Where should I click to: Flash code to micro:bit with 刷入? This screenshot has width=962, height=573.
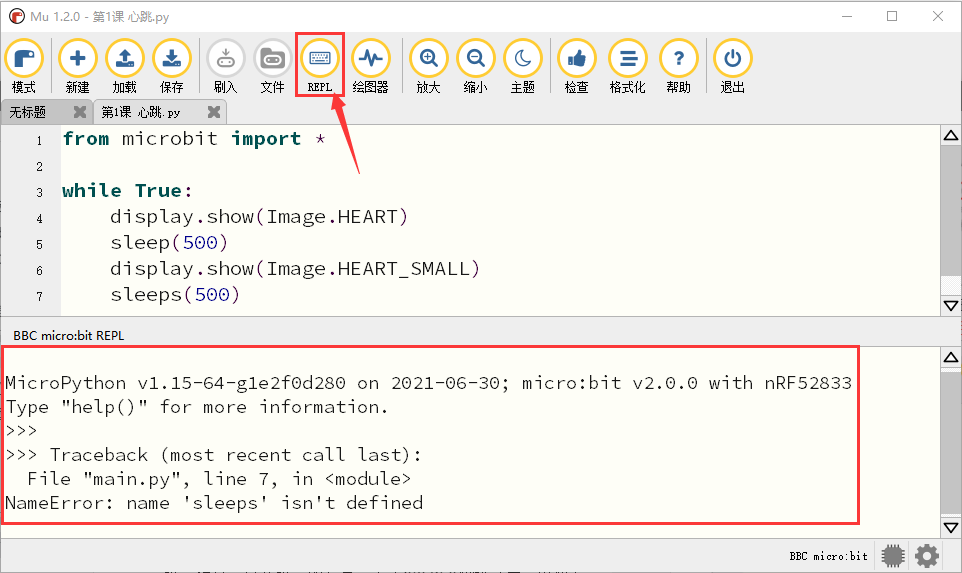point(226,66)
